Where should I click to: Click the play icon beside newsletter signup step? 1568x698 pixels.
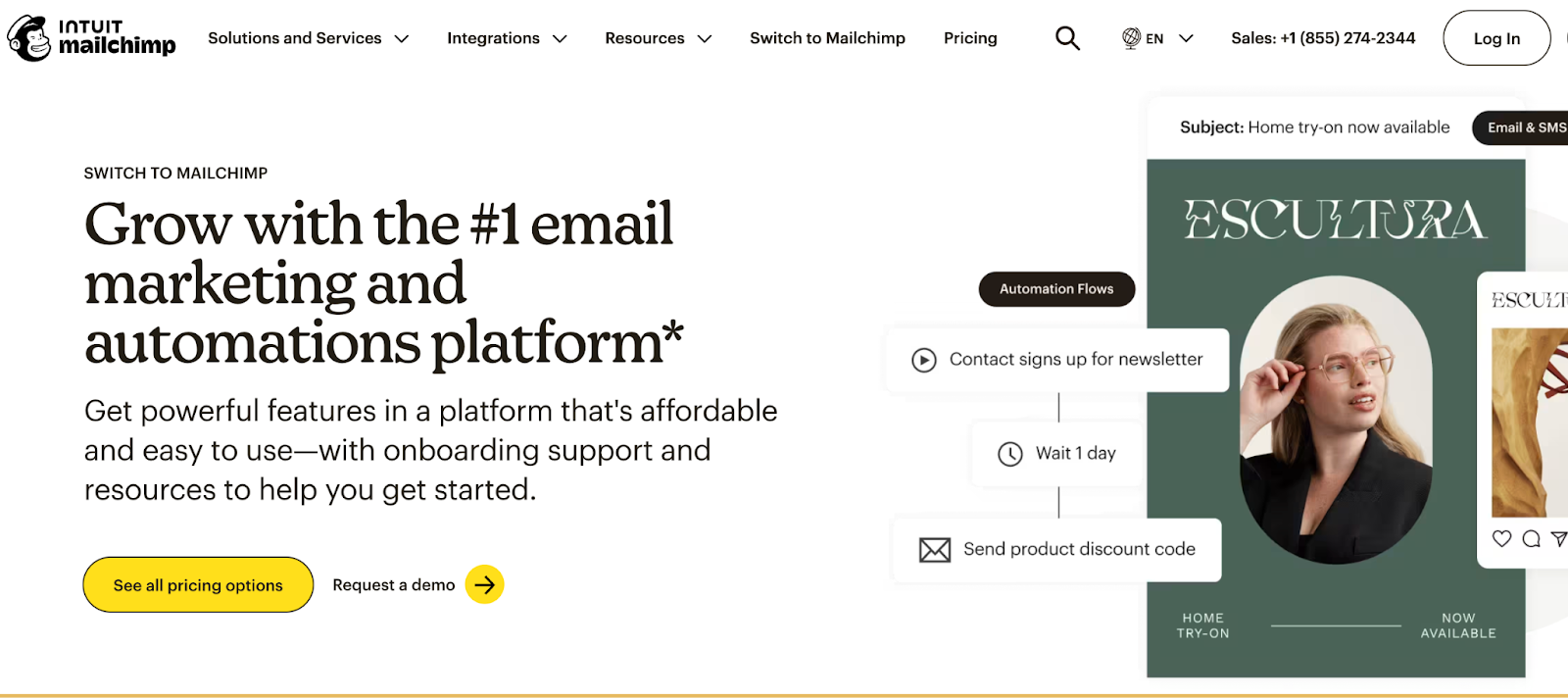tap(922, 360)
